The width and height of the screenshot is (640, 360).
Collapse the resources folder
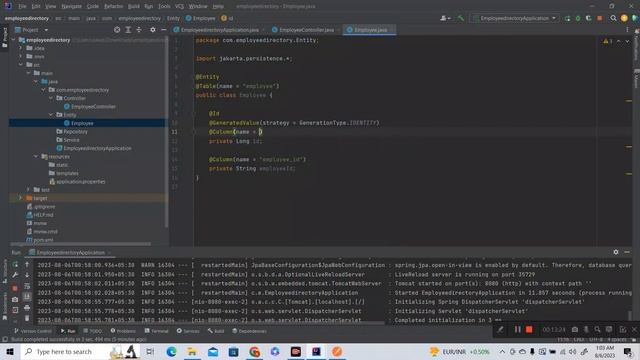36,156
